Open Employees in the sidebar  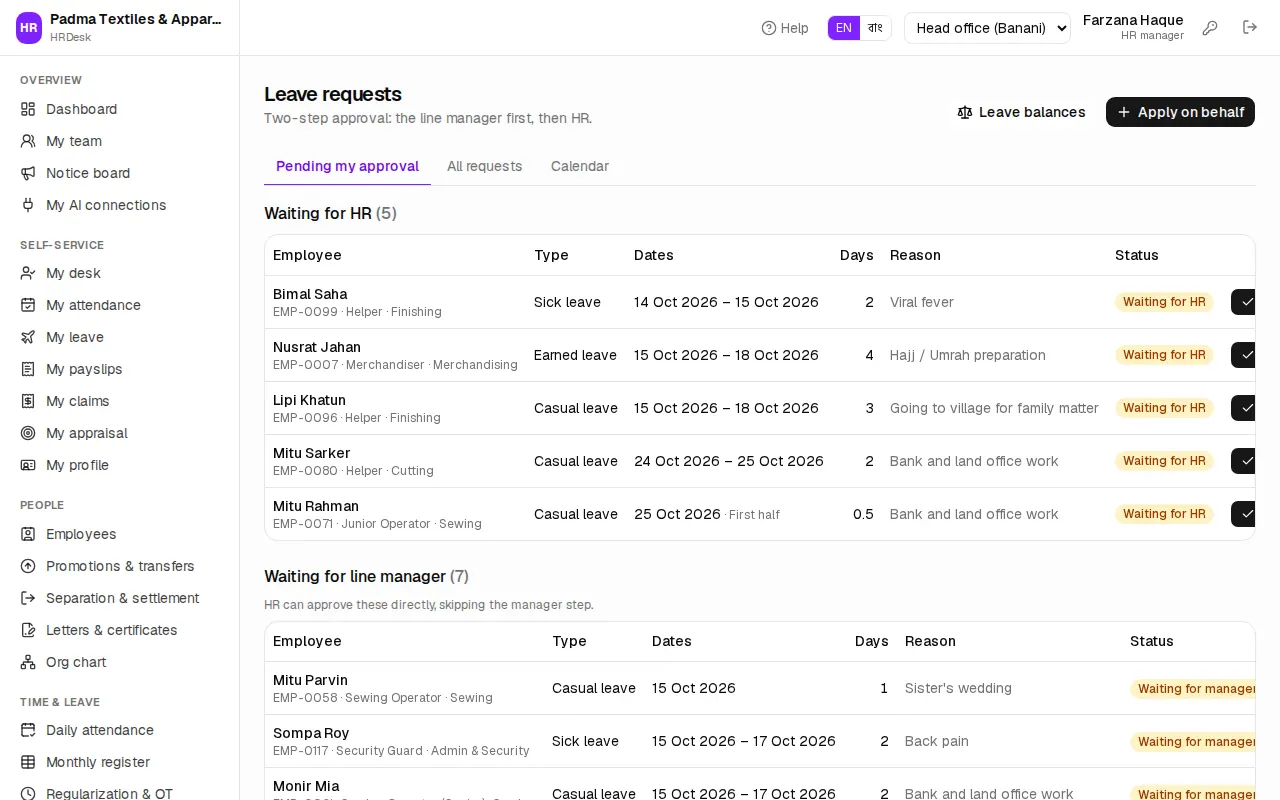point(120,534)
